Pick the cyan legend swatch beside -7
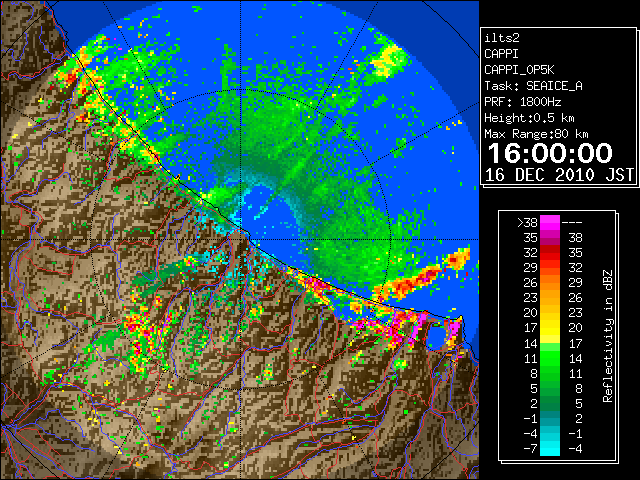 pyautogui.click(x=550, y=449)
